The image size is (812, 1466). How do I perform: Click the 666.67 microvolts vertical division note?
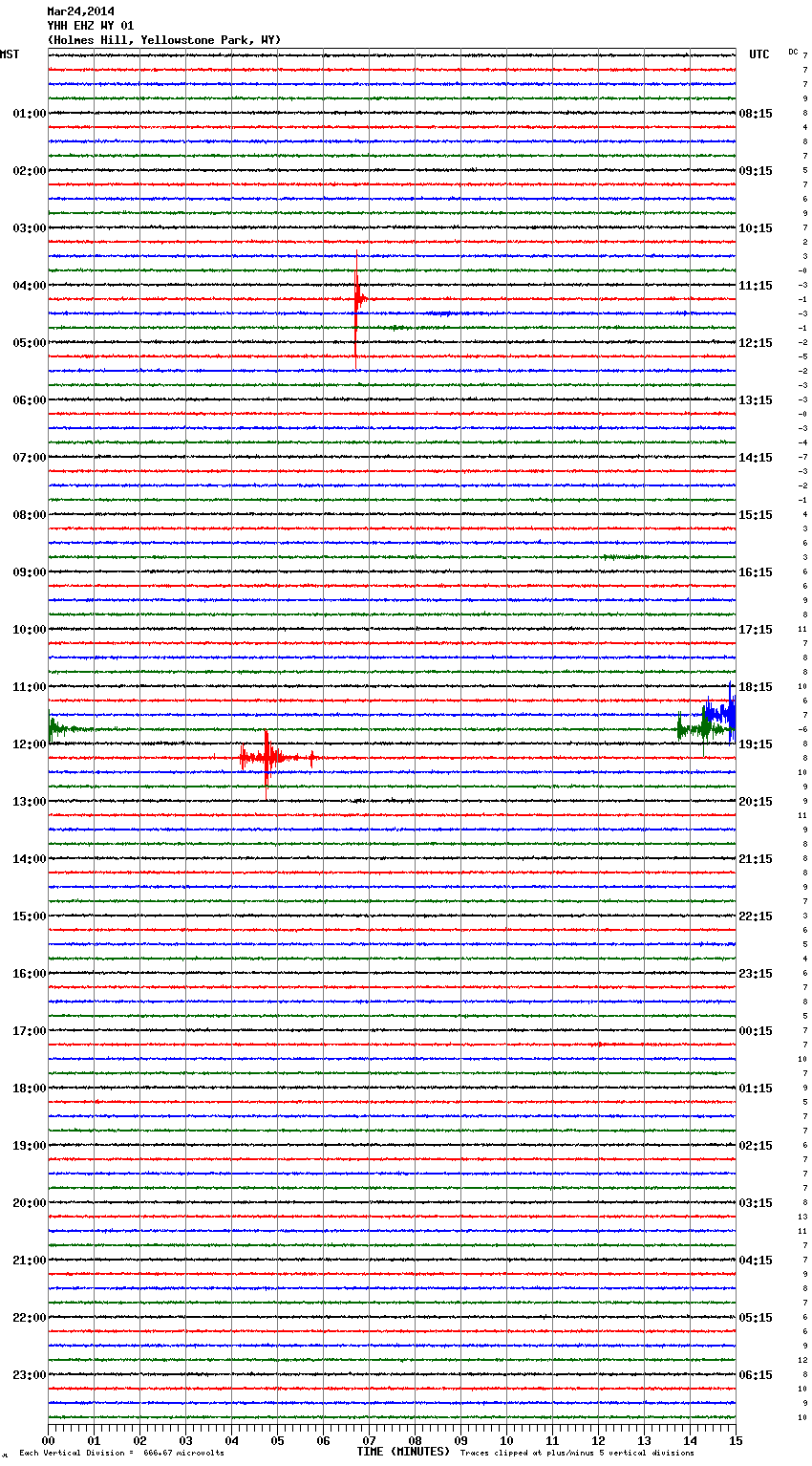122,1453
